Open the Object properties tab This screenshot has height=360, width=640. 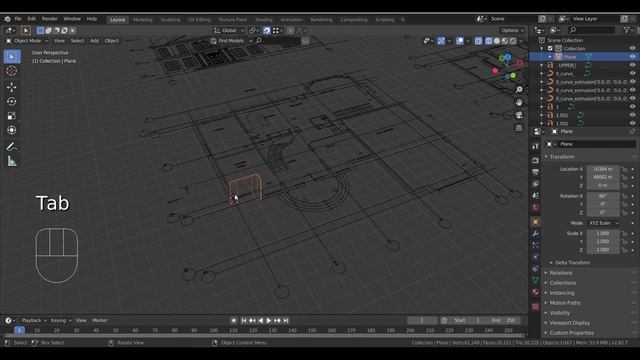point(536,222)
